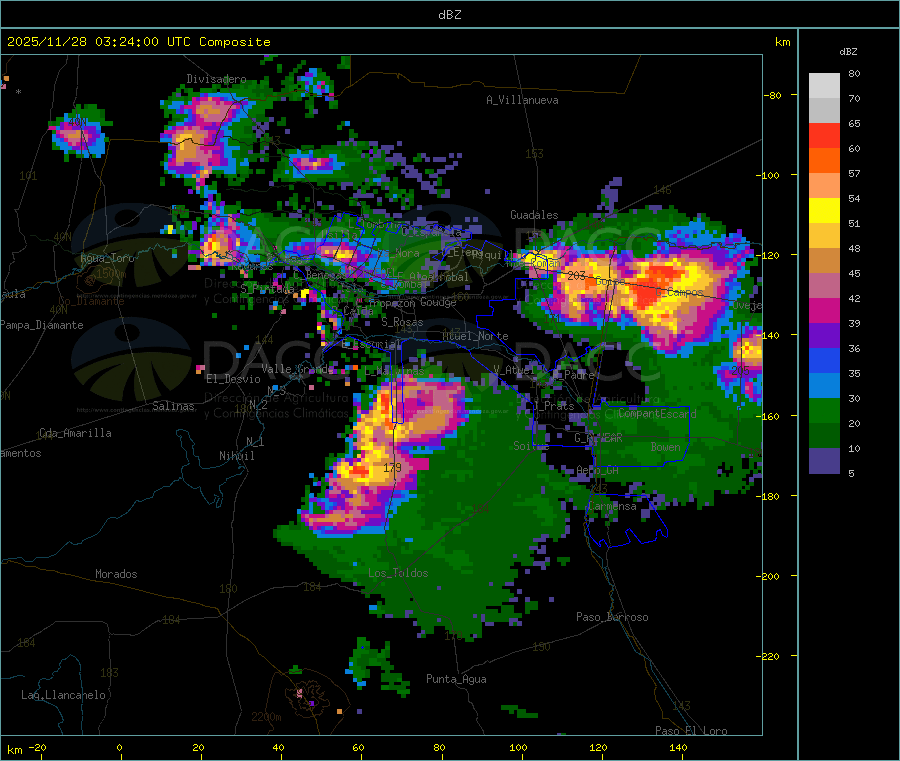Screen dimensions: 900x761
Task: Click the Paso_El_Loro place label
Action: pyautogui.click(x=692, y=731)
